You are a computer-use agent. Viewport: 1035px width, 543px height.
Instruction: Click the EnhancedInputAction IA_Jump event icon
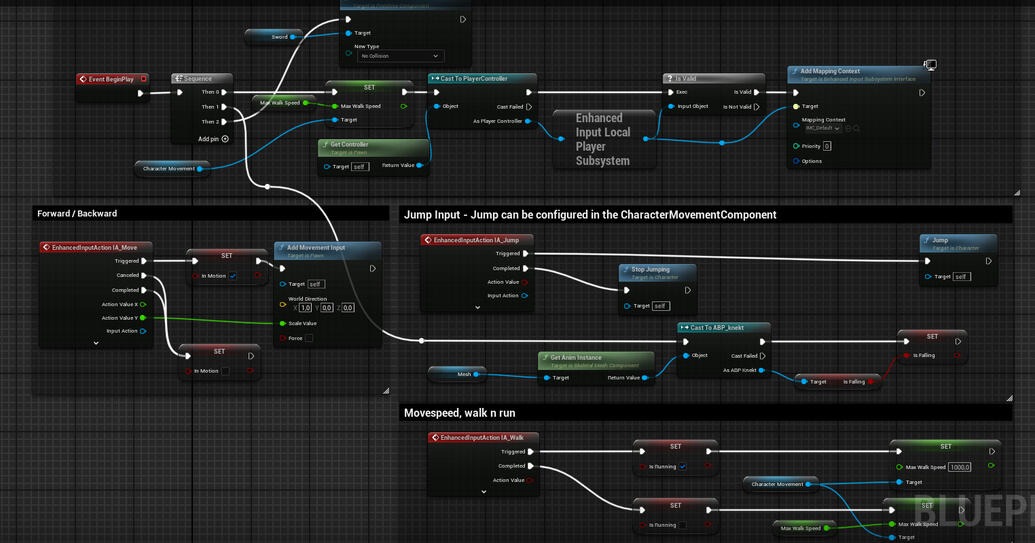tap(427, 240)
